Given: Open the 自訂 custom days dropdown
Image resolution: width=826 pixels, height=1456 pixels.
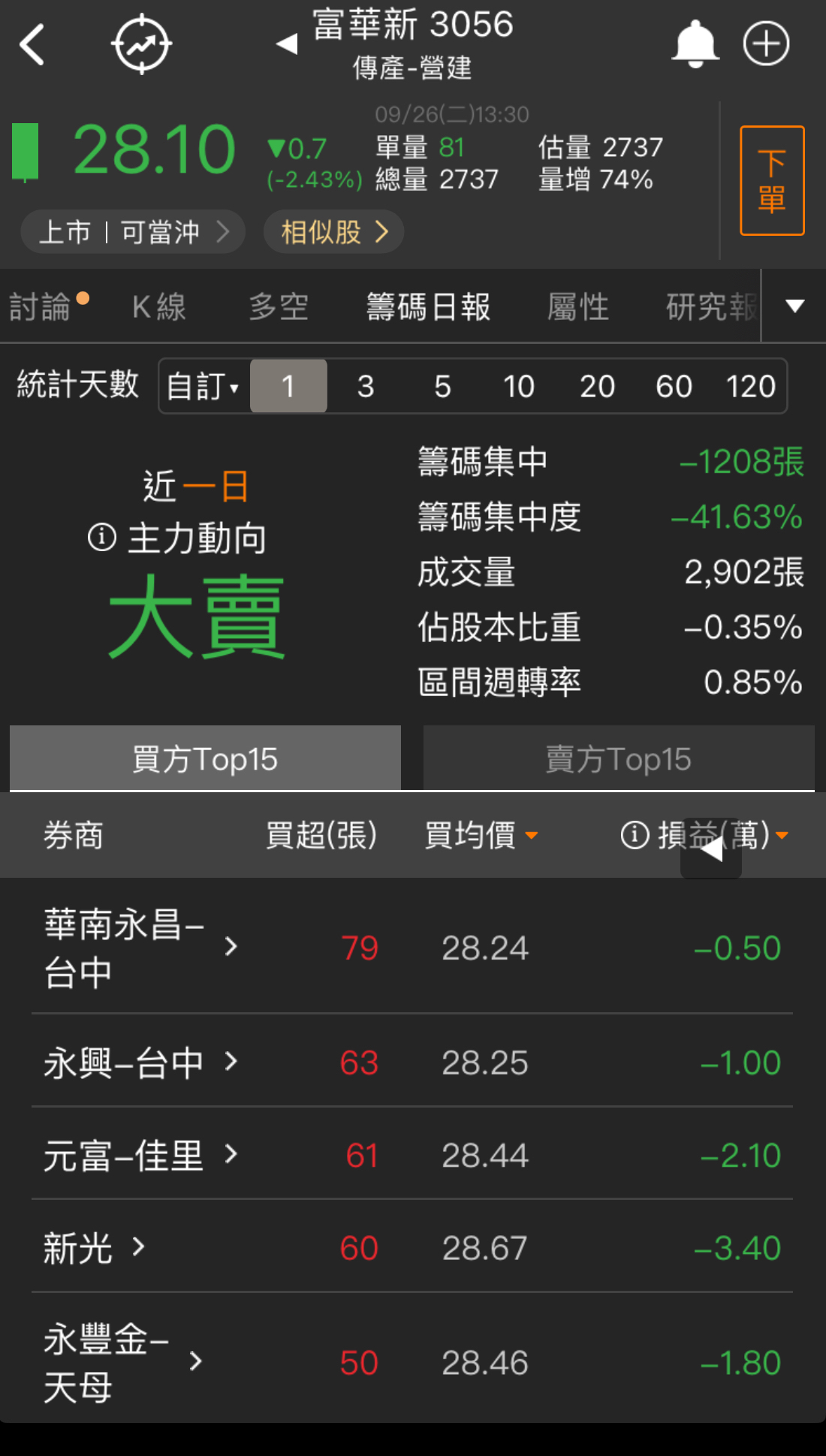Looking at the screenshot, I should coord(203,386).
